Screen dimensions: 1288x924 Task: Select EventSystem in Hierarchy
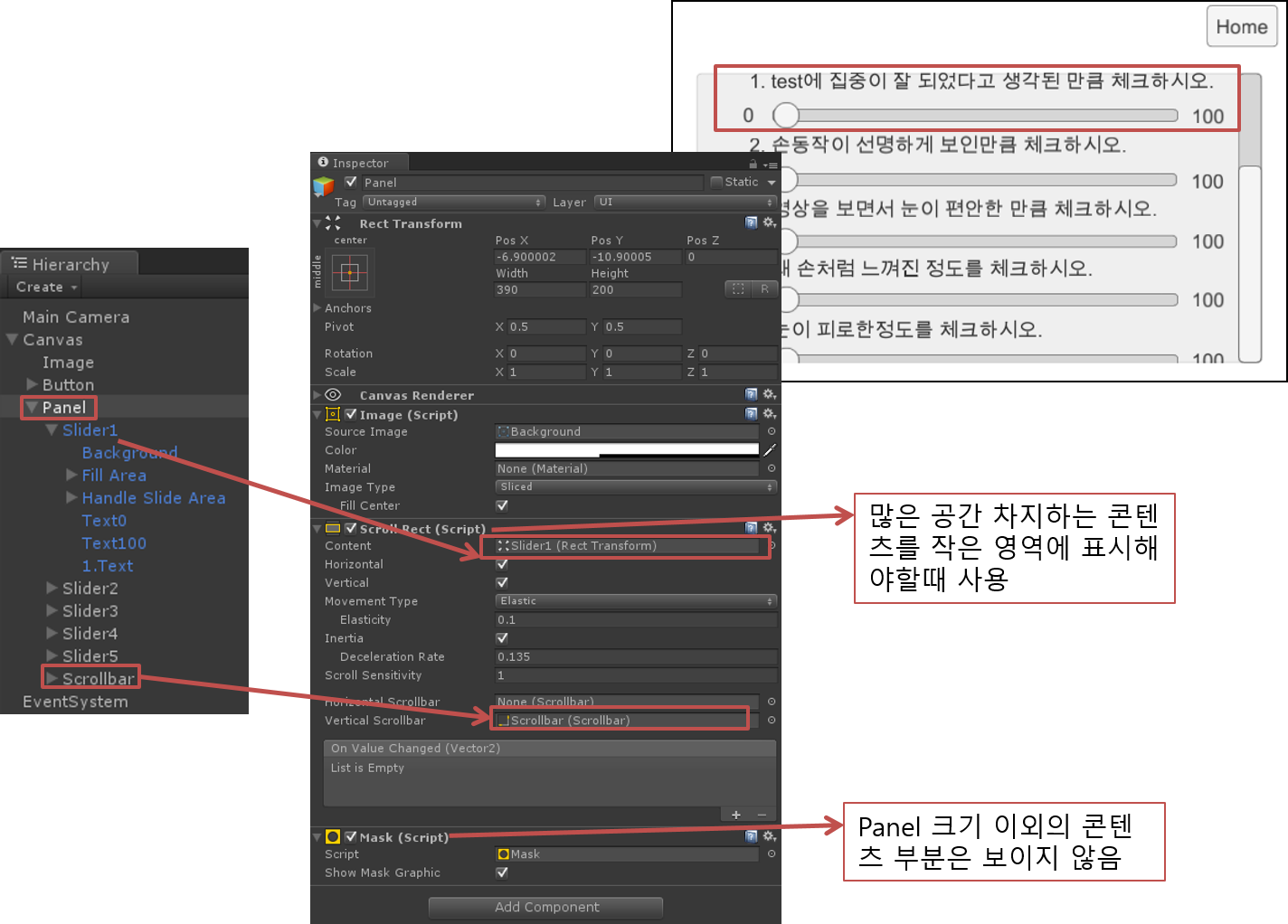(75, 702)
